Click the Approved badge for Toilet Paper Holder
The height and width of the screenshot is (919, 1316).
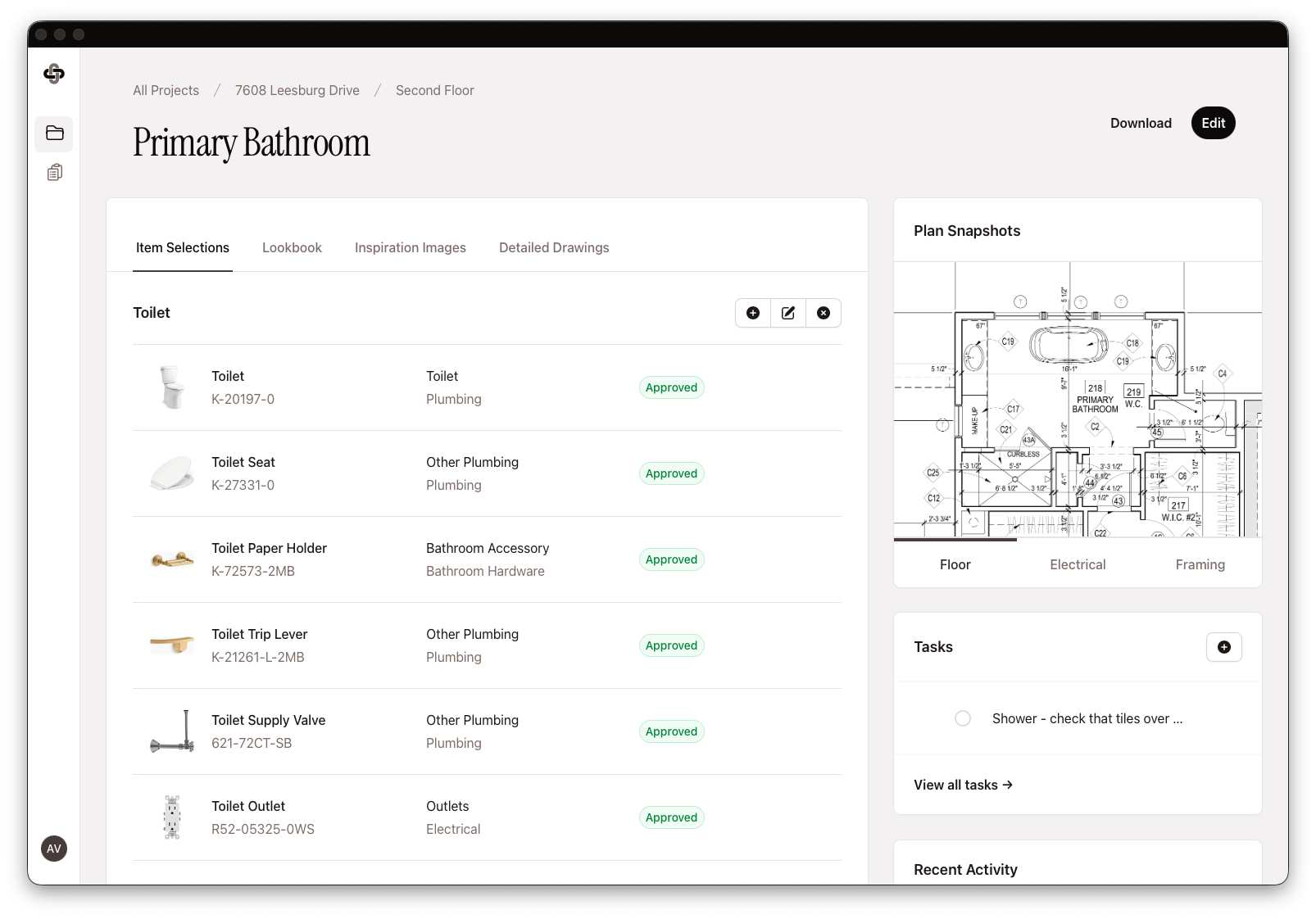[671, 559]
